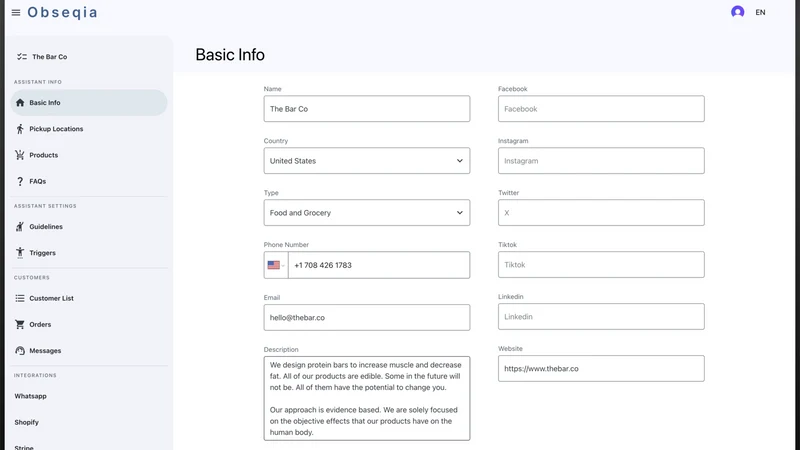Focus the Twitter X input field
Screen dimensions: 800x450
(x=601, y=213)
